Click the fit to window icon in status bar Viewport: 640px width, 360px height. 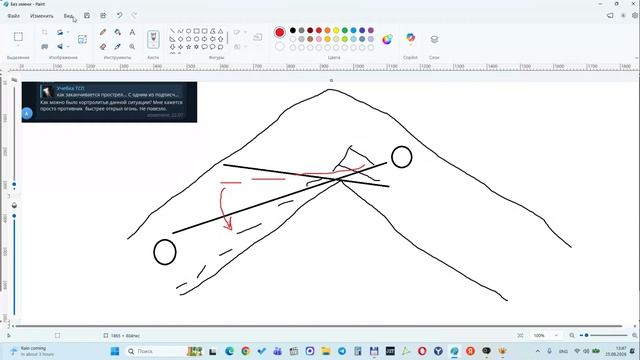tap(520, 335)
